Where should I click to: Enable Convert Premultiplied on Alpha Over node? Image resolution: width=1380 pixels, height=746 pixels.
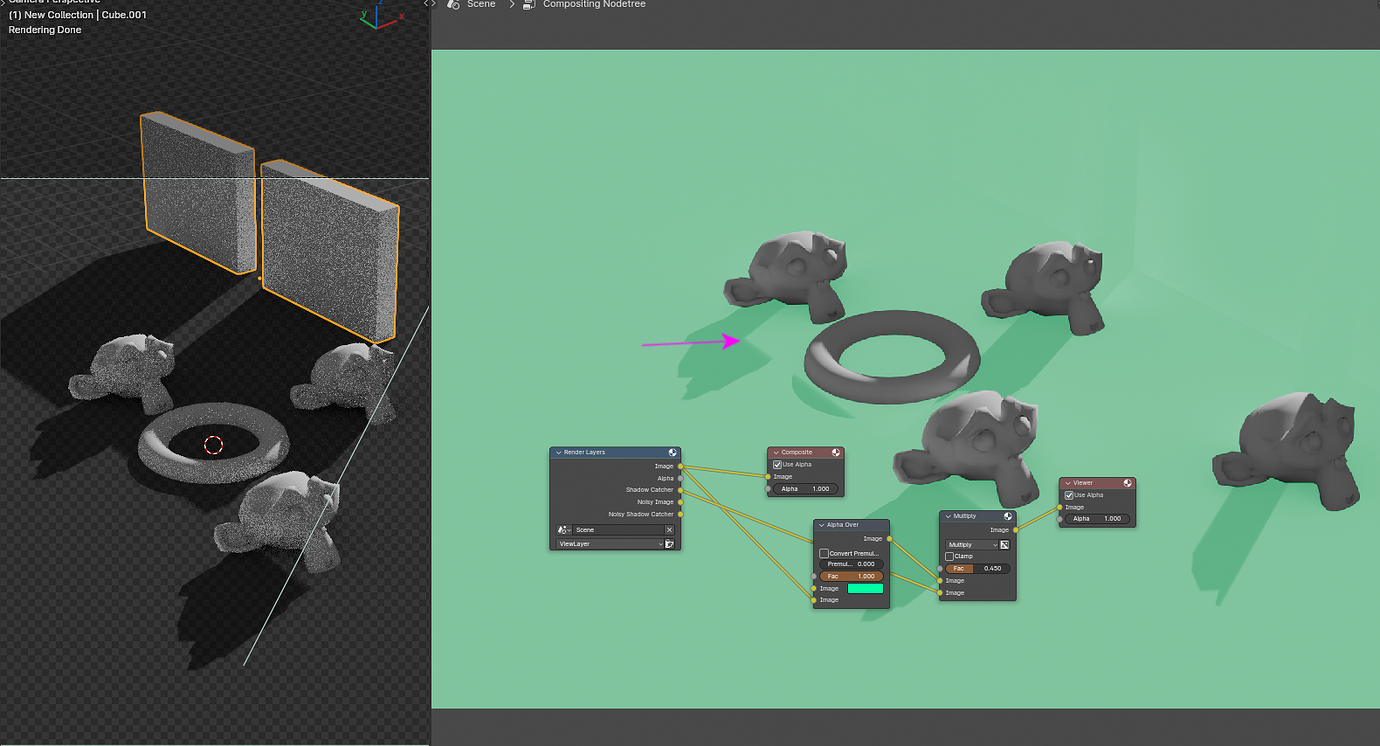[824, 553]
